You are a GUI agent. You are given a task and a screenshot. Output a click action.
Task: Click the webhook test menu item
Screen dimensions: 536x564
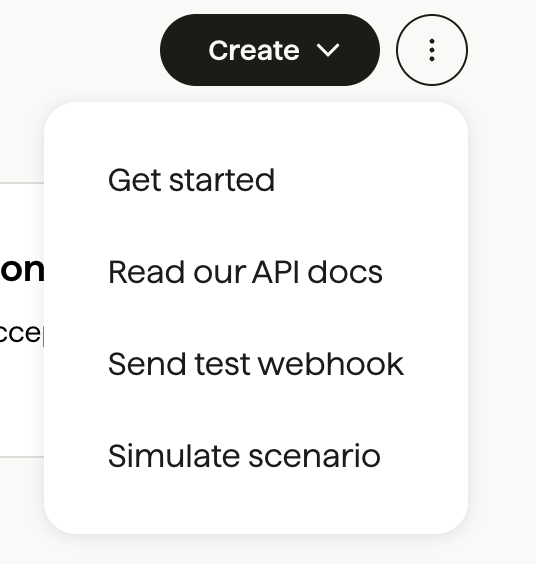tap(256, 364)
